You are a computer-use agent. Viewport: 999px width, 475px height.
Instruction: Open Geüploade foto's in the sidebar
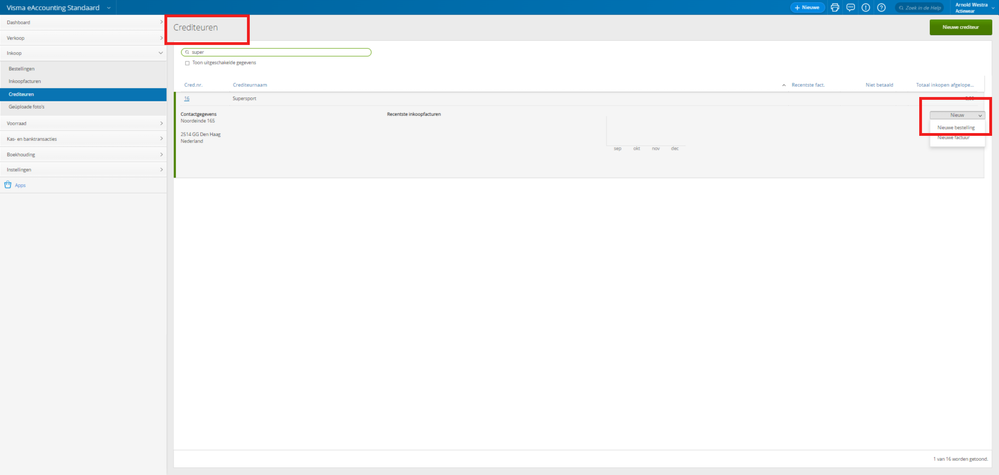(26, 107)
